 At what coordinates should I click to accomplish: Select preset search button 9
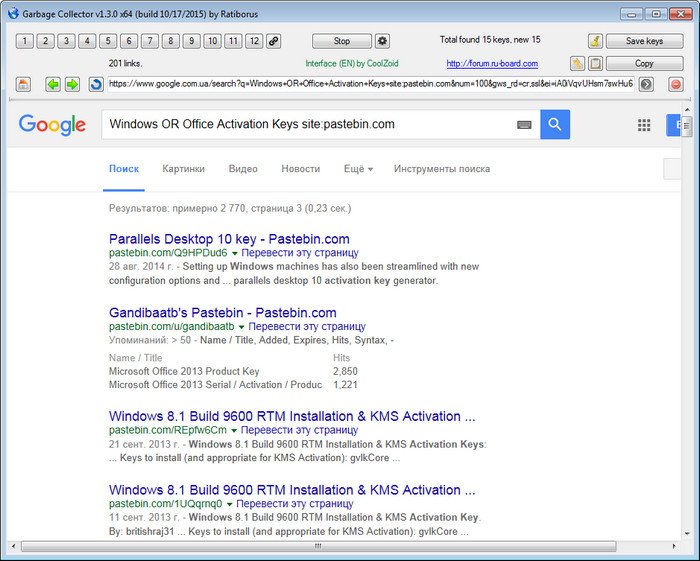click(192, 41)
